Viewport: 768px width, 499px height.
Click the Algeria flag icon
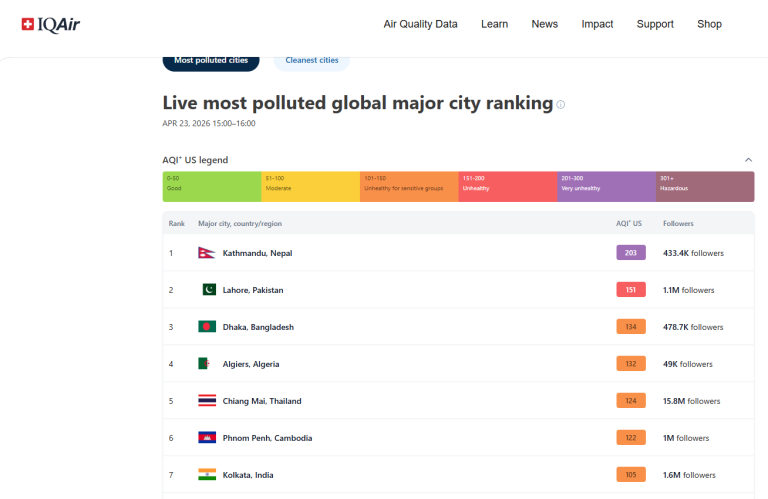(x=206, y=364)
